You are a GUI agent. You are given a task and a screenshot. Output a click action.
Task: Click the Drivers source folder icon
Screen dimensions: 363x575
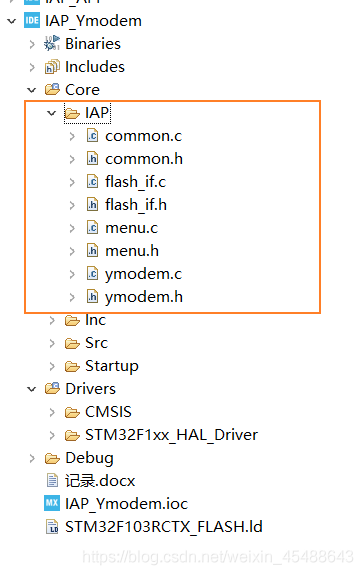click(52, 389)
